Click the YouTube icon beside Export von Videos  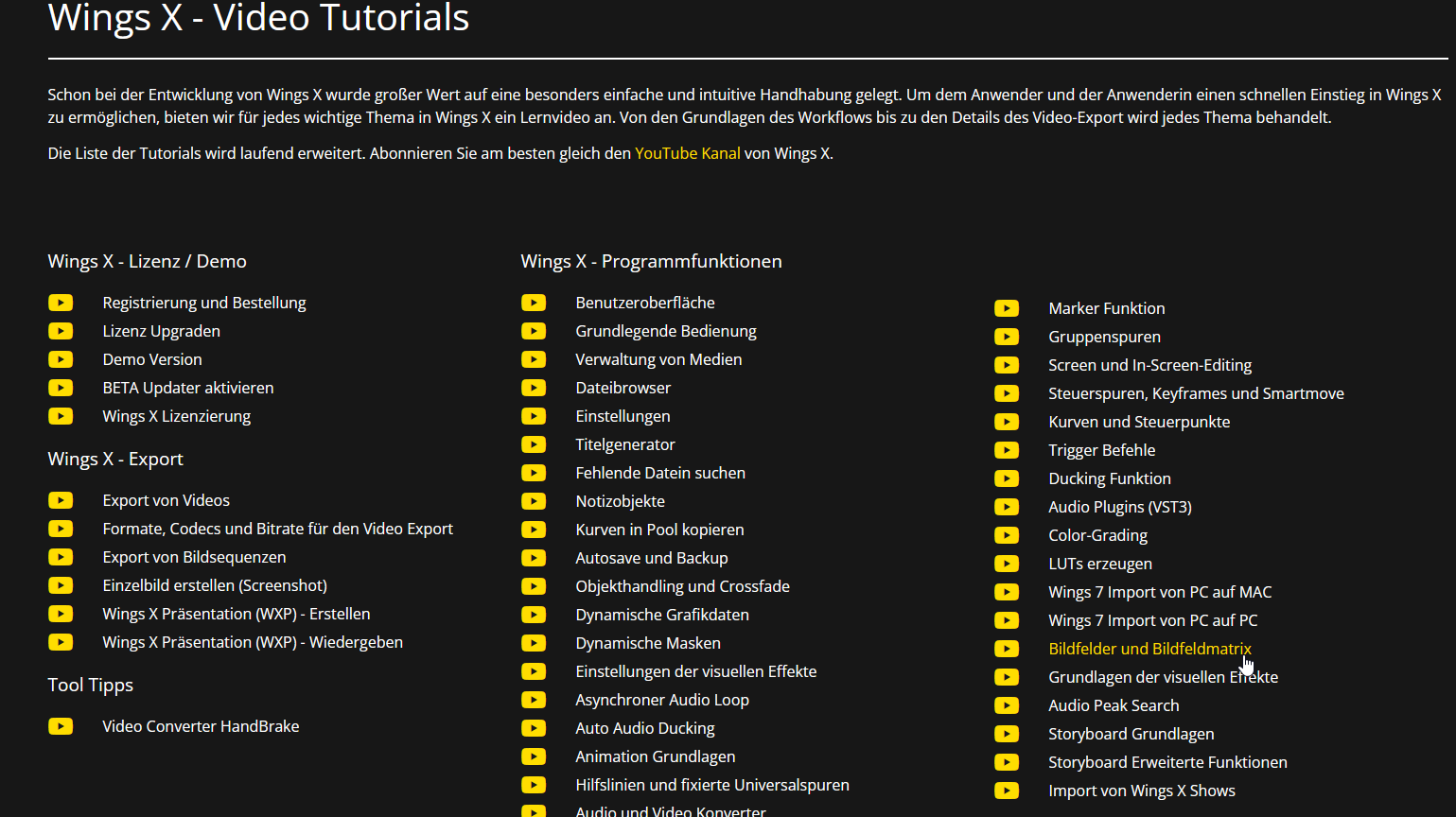coord(61,500)
